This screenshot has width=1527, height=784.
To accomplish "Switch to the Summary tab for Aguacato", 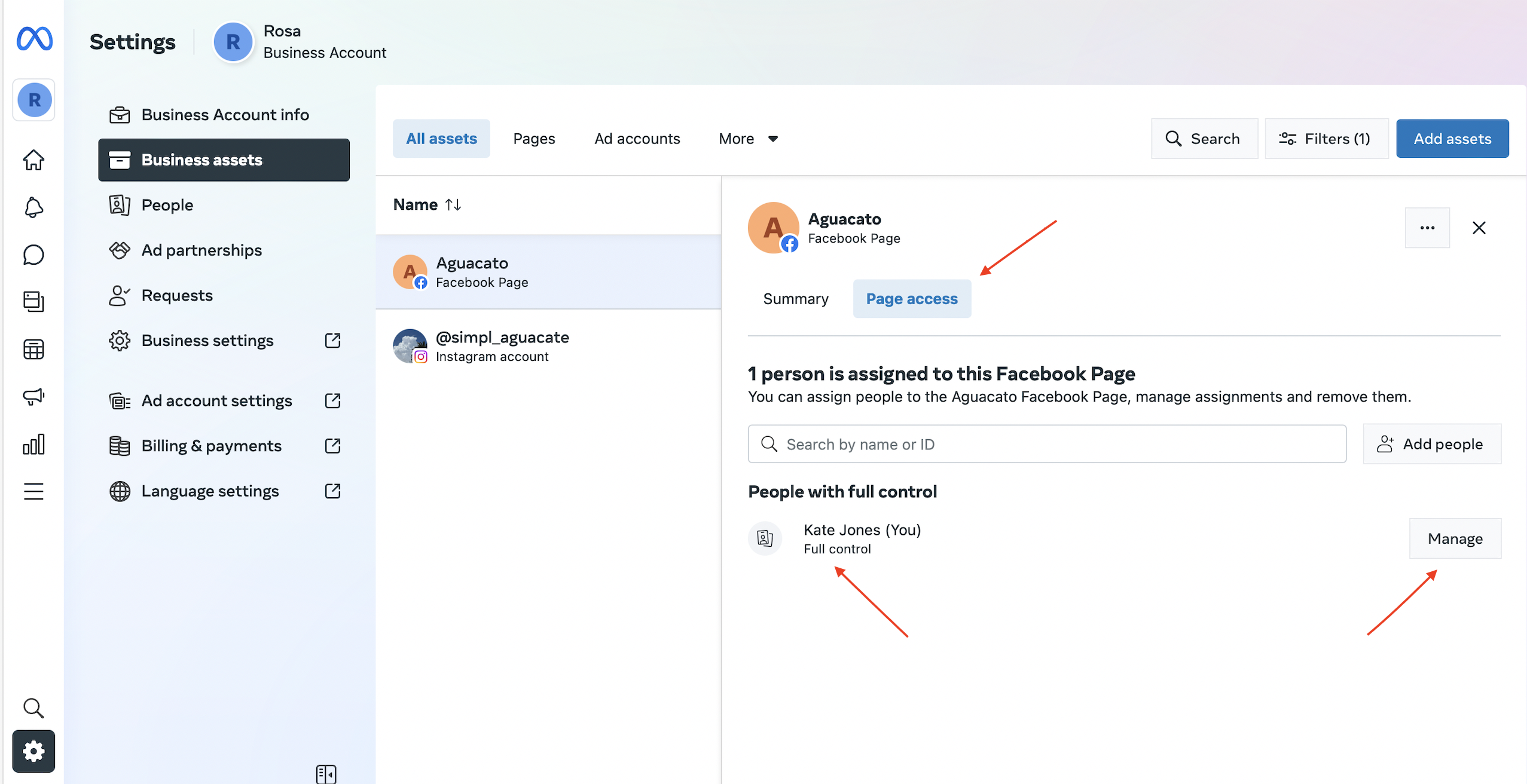I will click(x=795, y=298).
